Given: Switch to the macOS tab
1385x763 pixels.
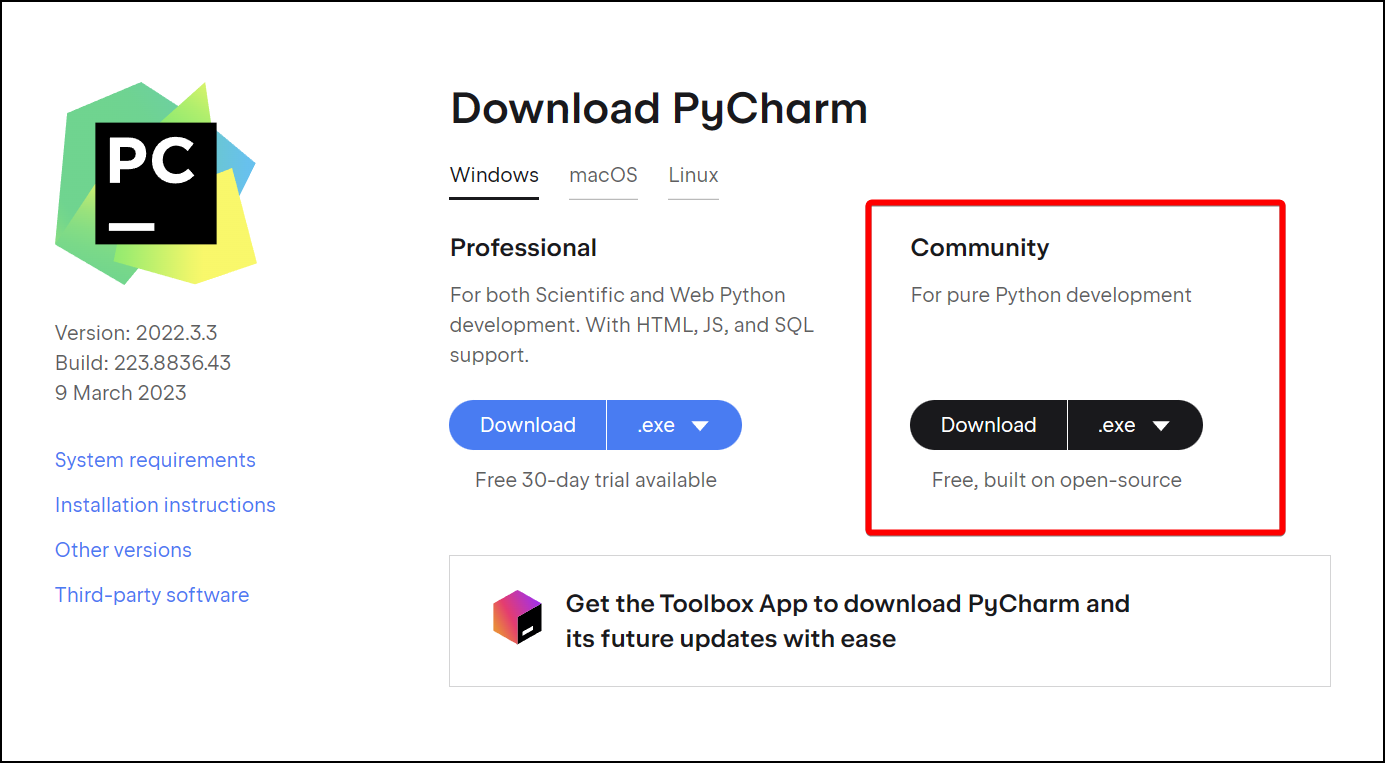Looking at the screenshot, I should point(603,175).
